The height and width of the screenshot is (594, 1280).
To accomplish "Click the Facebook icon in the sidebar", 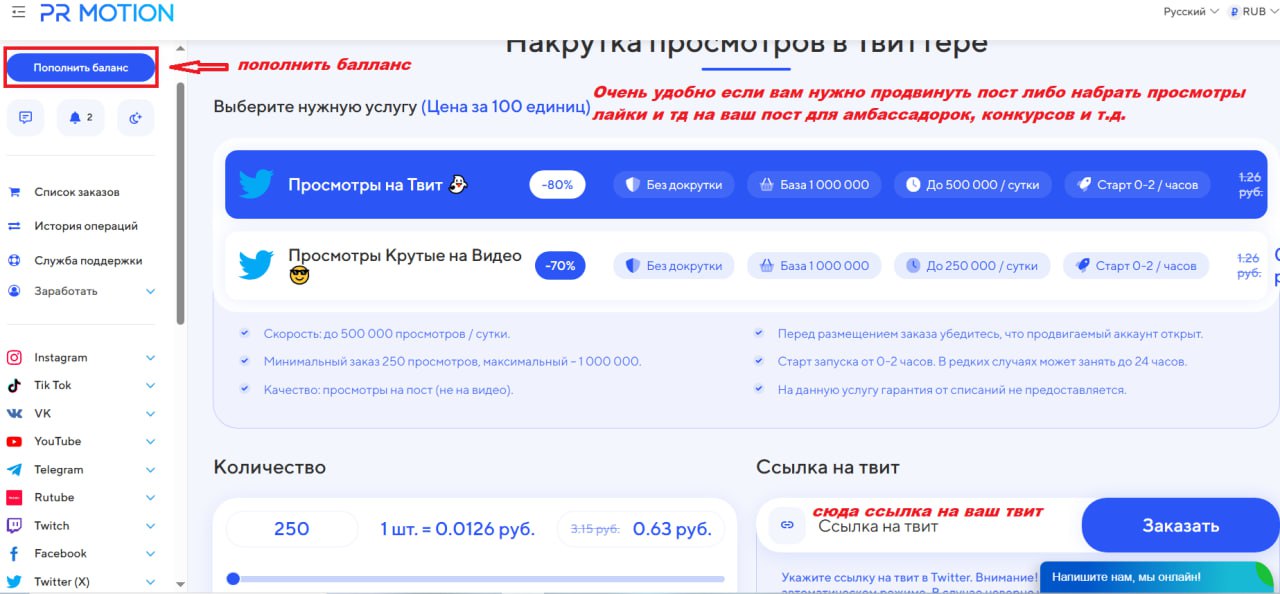I will [x=15, y=553].
